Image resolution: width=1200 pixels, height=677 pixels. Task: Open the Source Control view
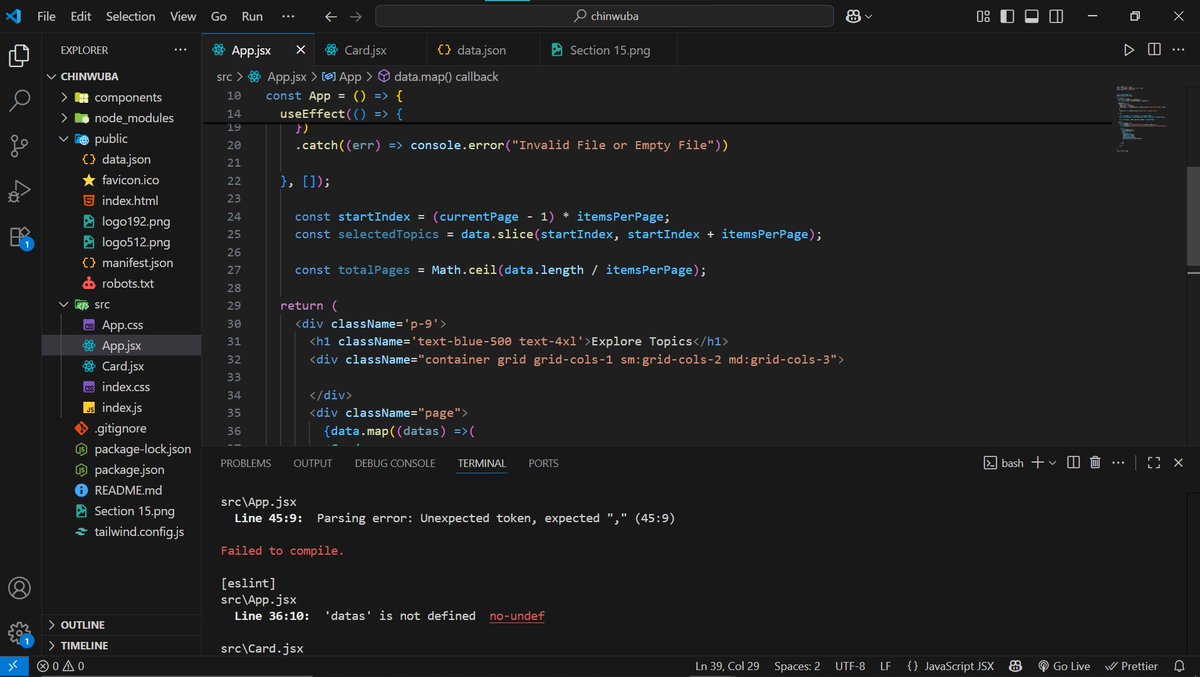(19, 146)
